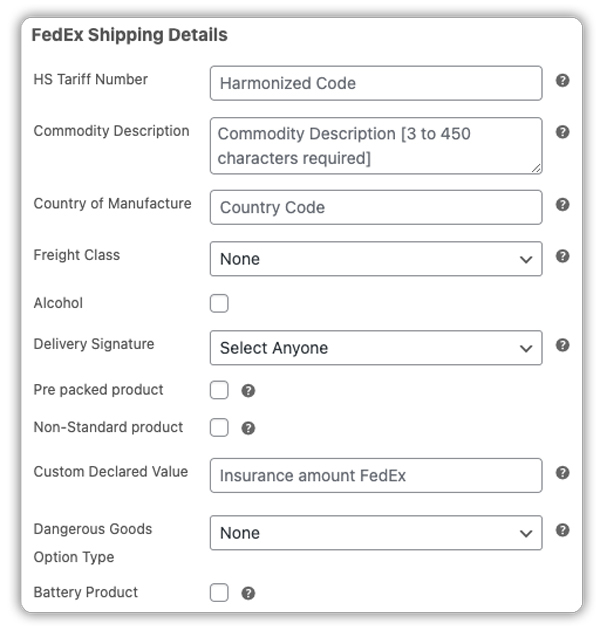Focus the Country Code text field
The height and width of the screenshot is (630, 600).
[x=375, y=207]
